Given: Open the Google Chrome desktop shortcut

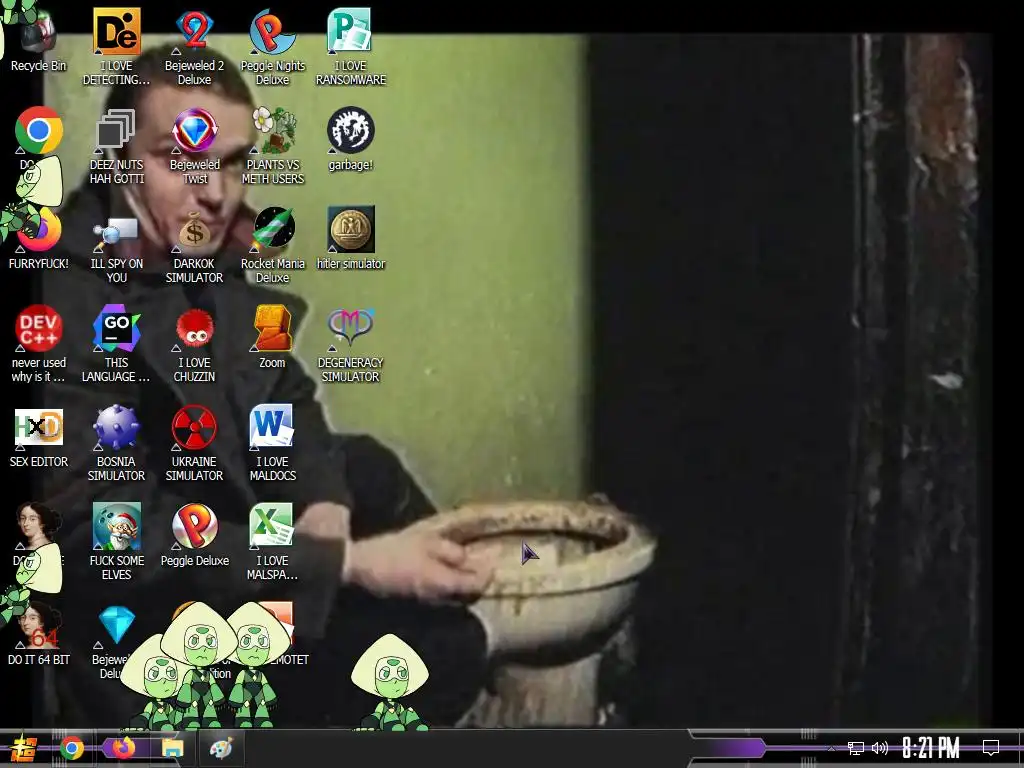Looking at the screenshot, I should [x=39, y=130].
